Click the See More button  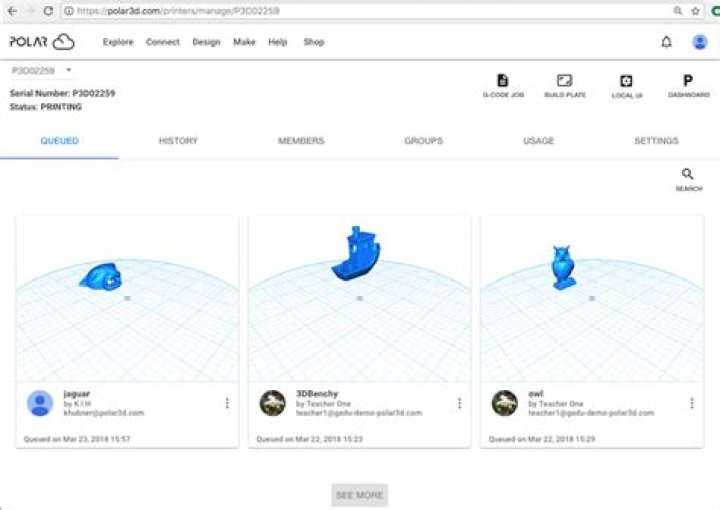click(x=359, y=495)
